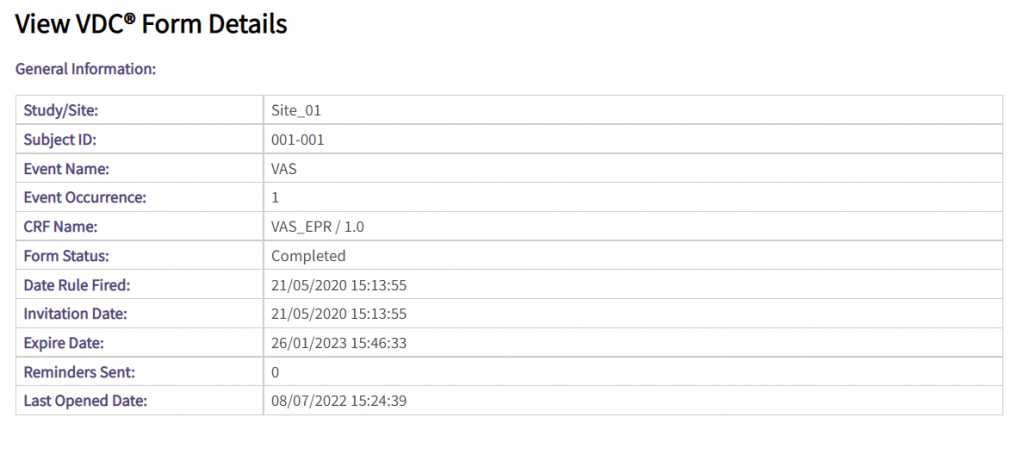Click the CRF Name label
1024x461 pixels.
click(x=60, y=227)
